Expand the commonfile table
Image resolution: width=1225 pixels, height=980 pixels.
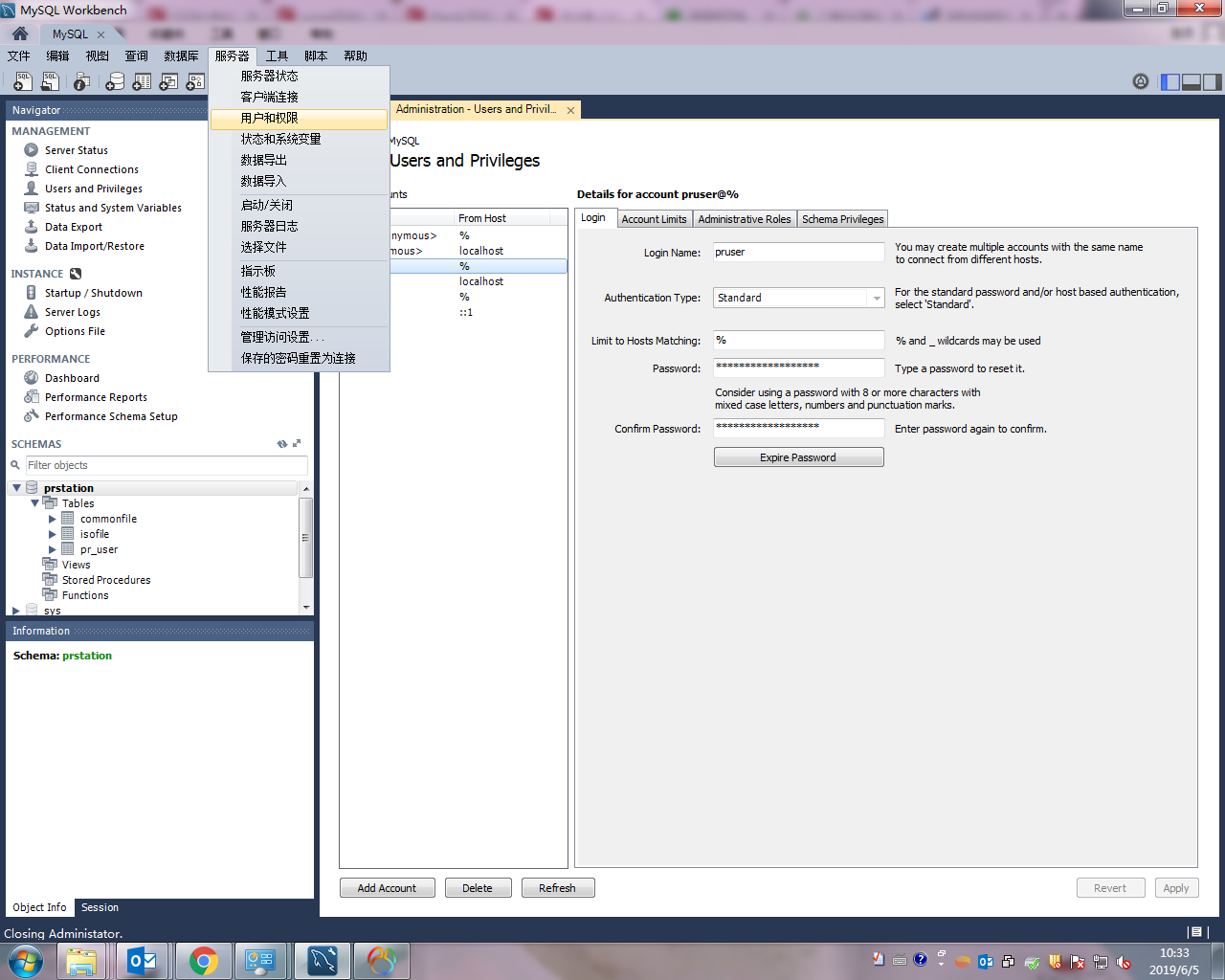(53, 519)
